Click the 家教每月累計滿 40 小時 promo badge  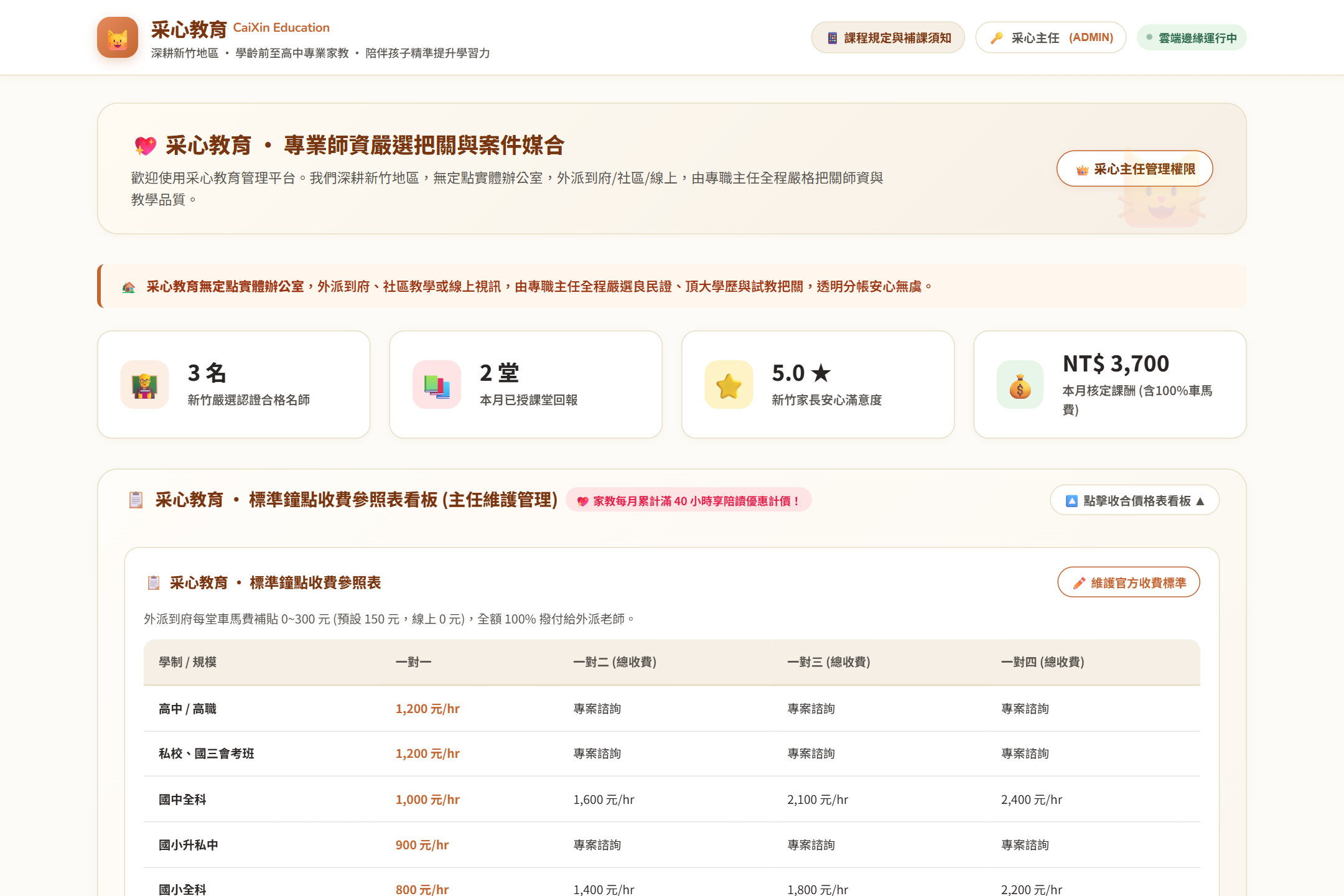click(689, 500)
